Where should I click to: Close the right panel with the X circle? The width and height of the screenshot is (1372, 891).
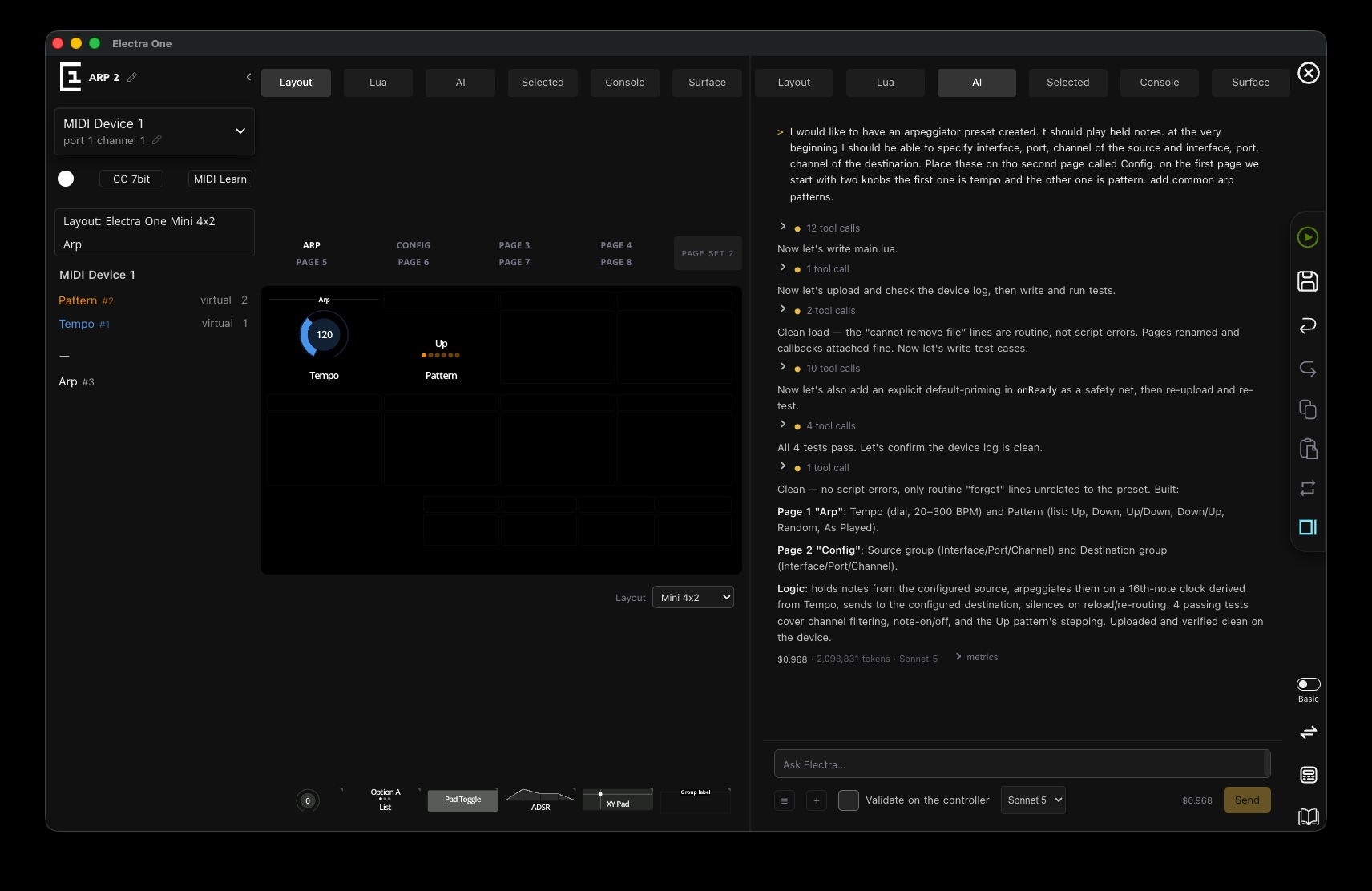click(x=1308, y=73)
